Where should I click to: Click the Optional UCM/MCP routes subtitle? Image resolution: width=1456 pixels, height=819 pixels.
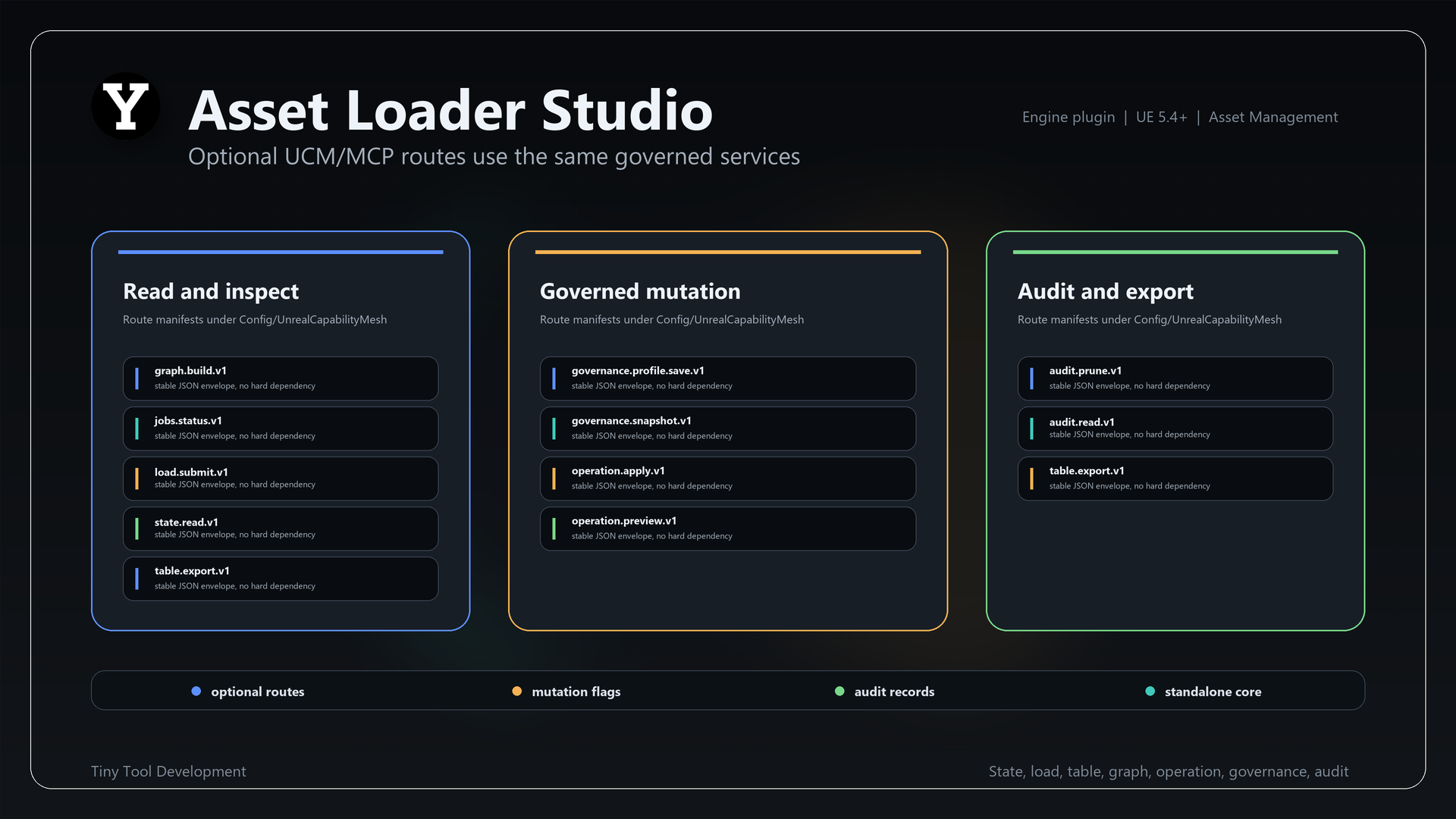click(x=494, y=156)
